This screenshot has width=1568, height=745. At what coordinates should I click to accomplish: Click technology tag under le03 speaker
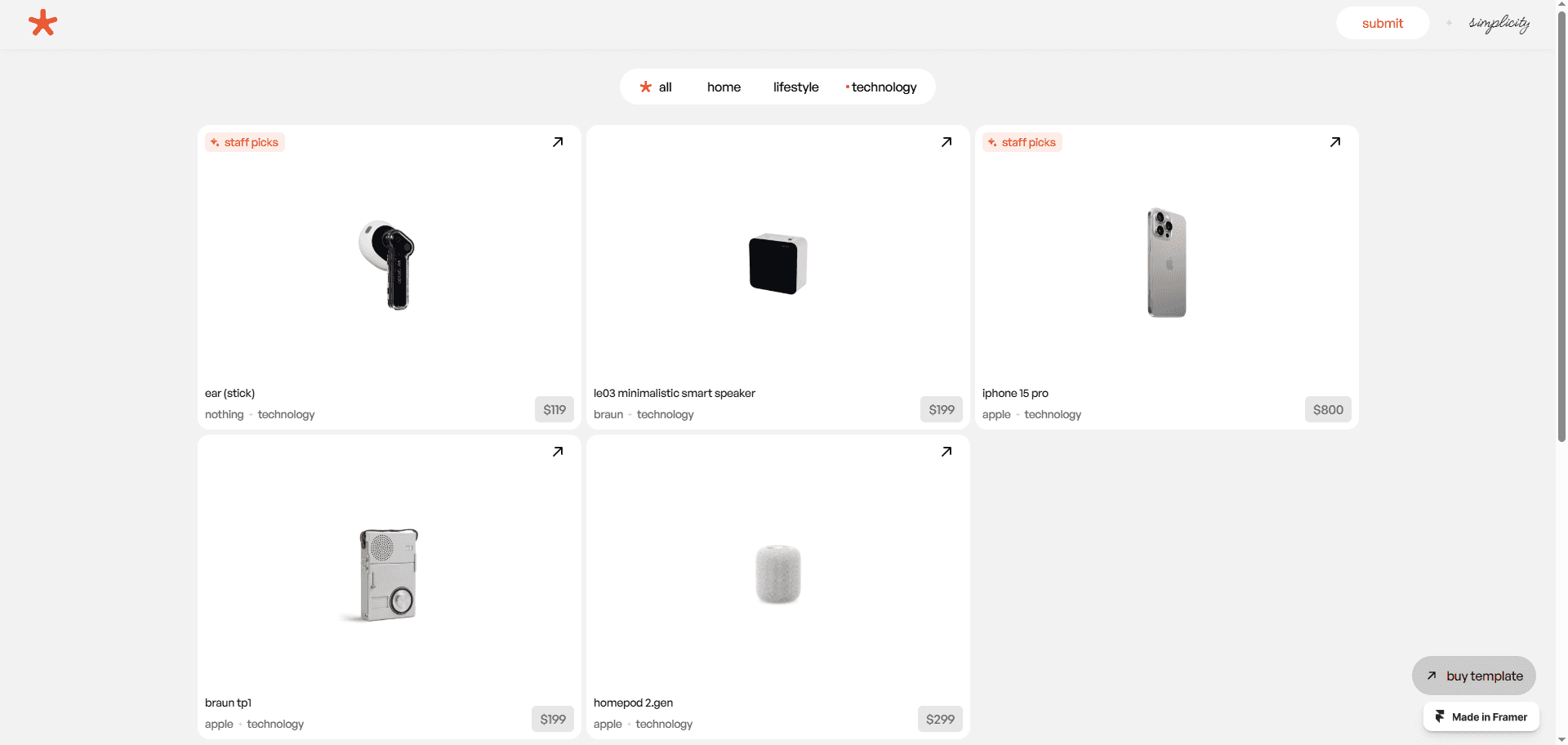(x=665, y=414)
